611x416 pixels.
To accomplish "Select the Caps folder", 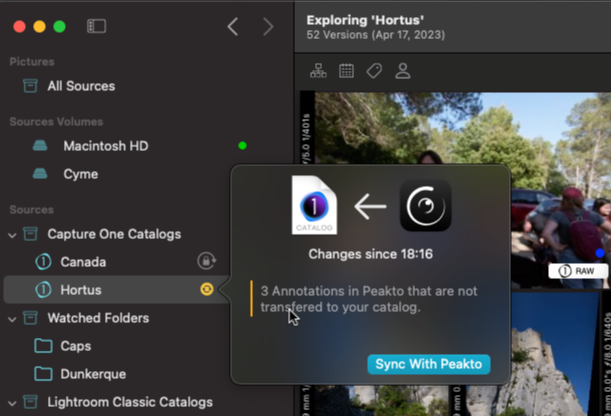I will 76,346.
